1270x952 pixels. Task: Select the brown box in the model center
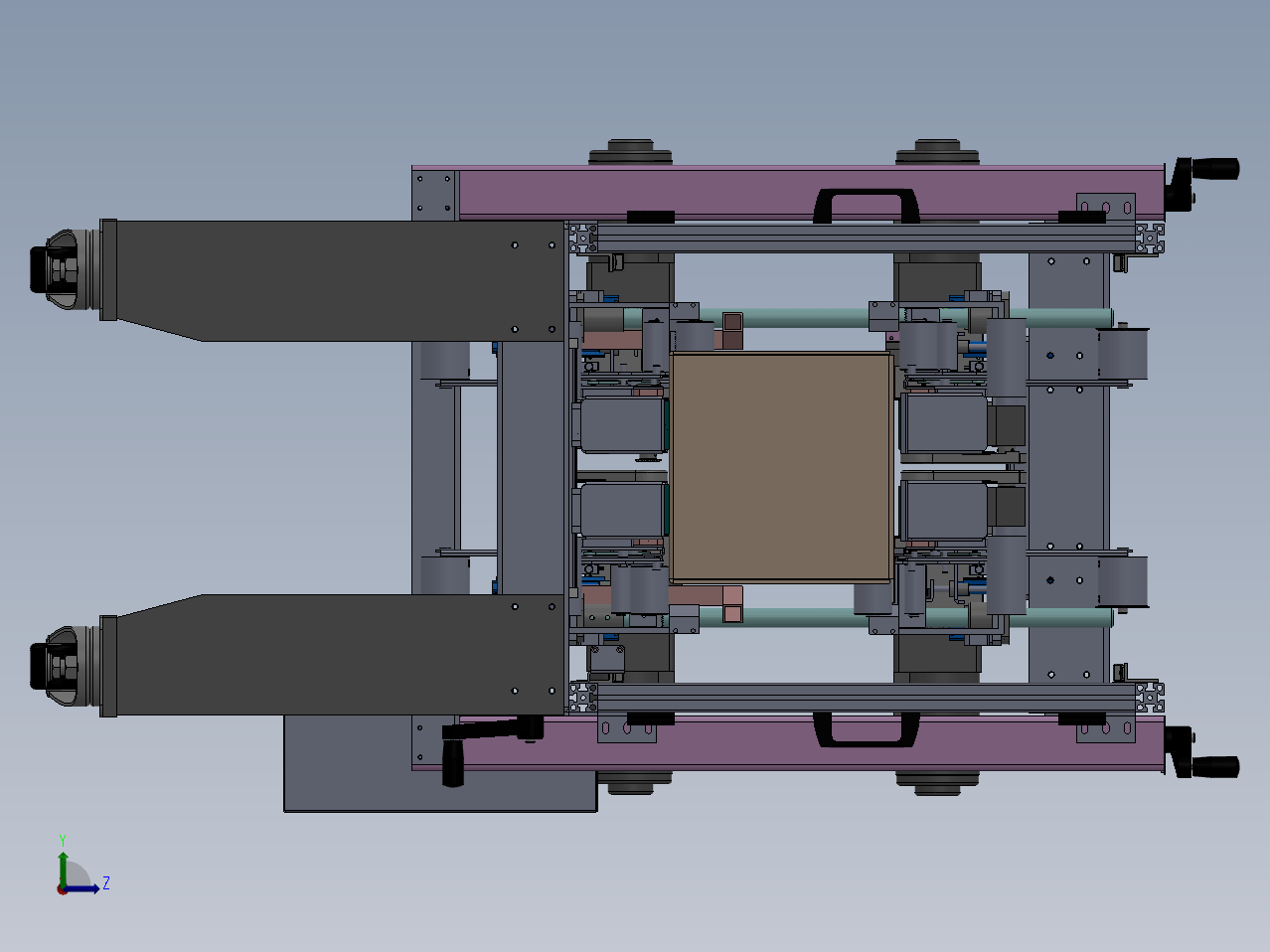781,466
